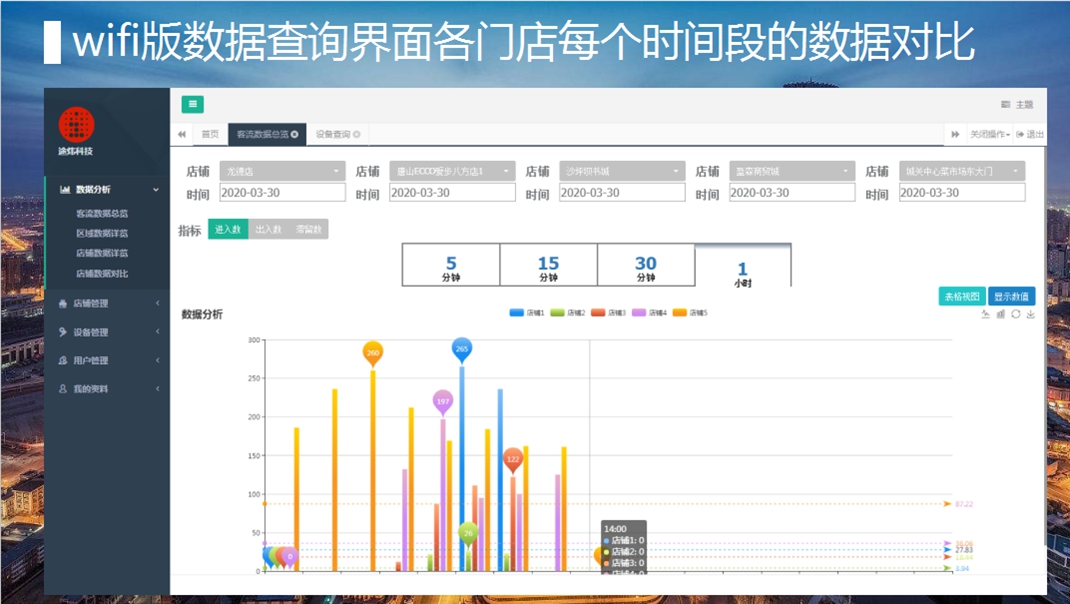This screenshot has width=1070, height=604.
Task: Select the 滞留数 indicator
Action: (x=308, y=229)
